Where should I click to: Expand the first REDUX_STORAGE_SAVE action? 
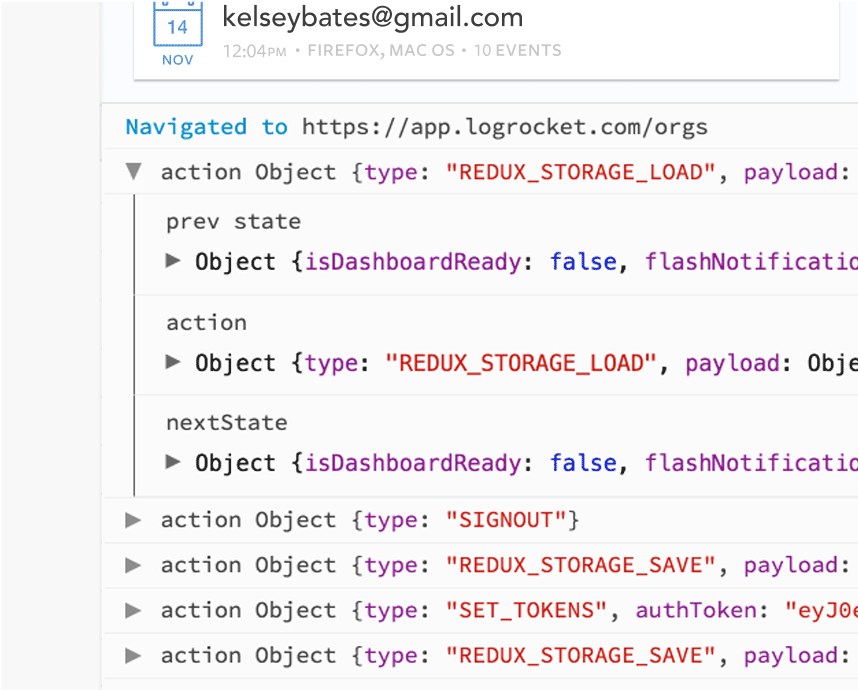click(x=133, y=565)
